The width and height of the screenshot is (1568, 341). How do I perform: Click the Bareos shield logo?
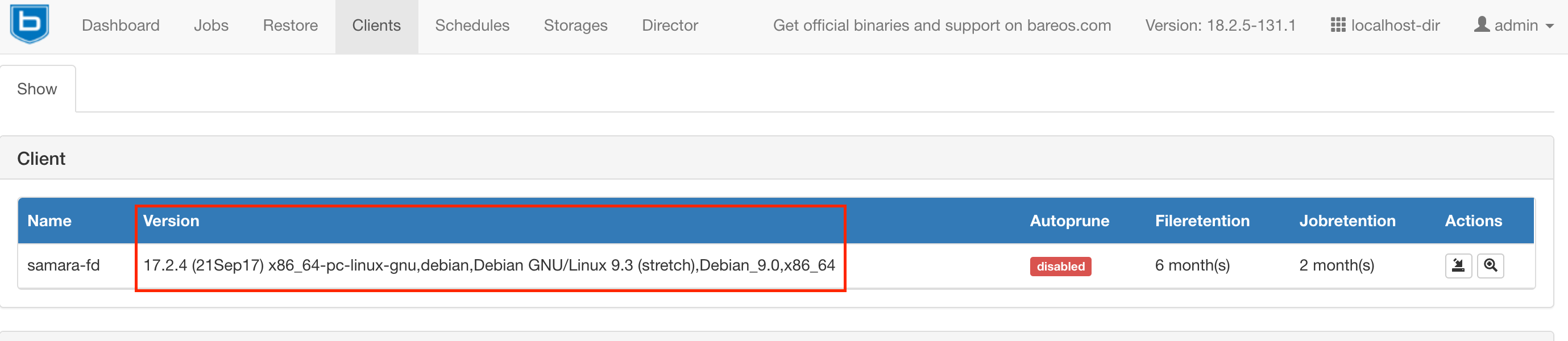click(x=29, y=24)
